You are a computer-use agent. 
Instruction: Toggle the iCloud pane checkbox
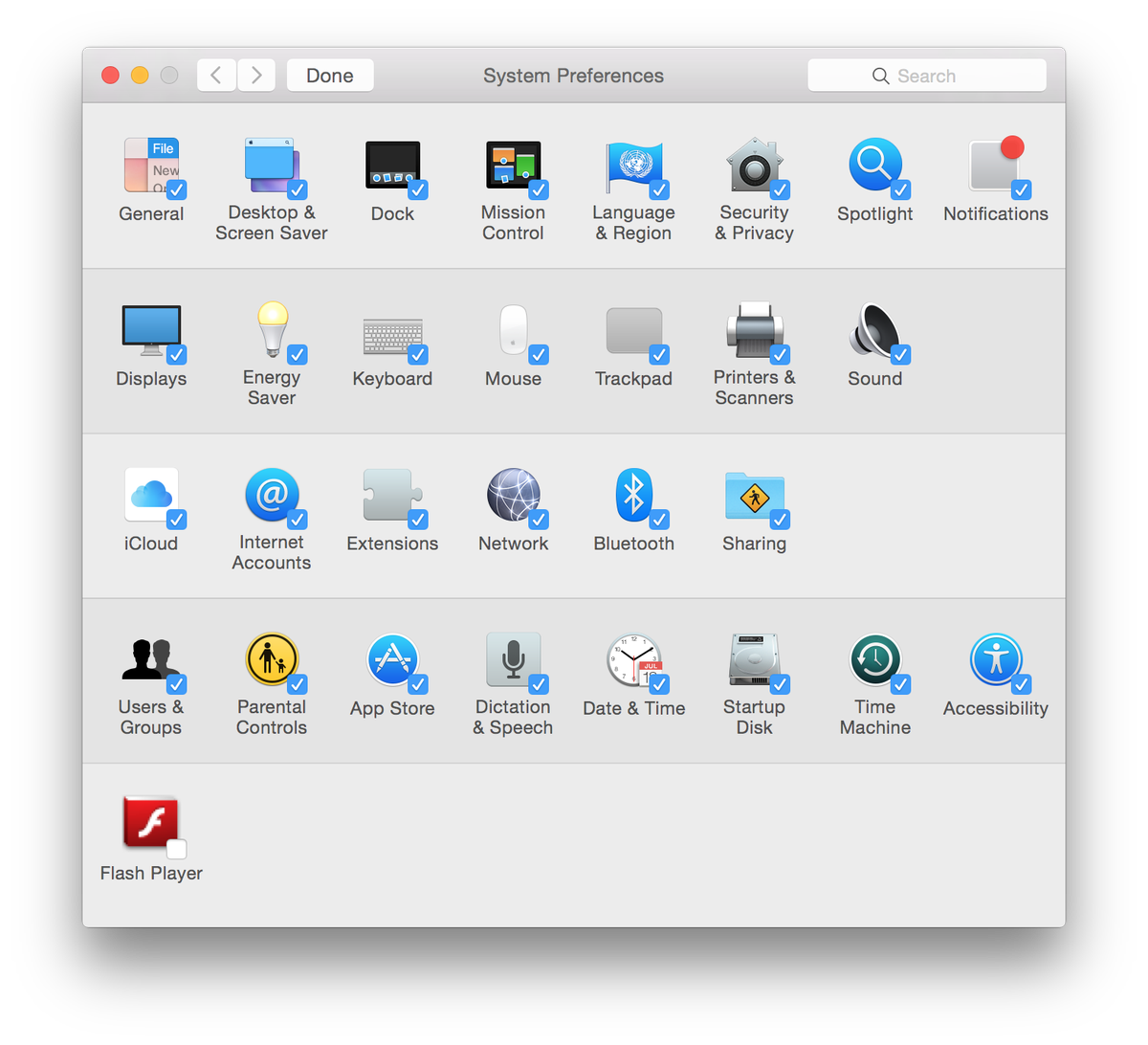pos(177,520)
